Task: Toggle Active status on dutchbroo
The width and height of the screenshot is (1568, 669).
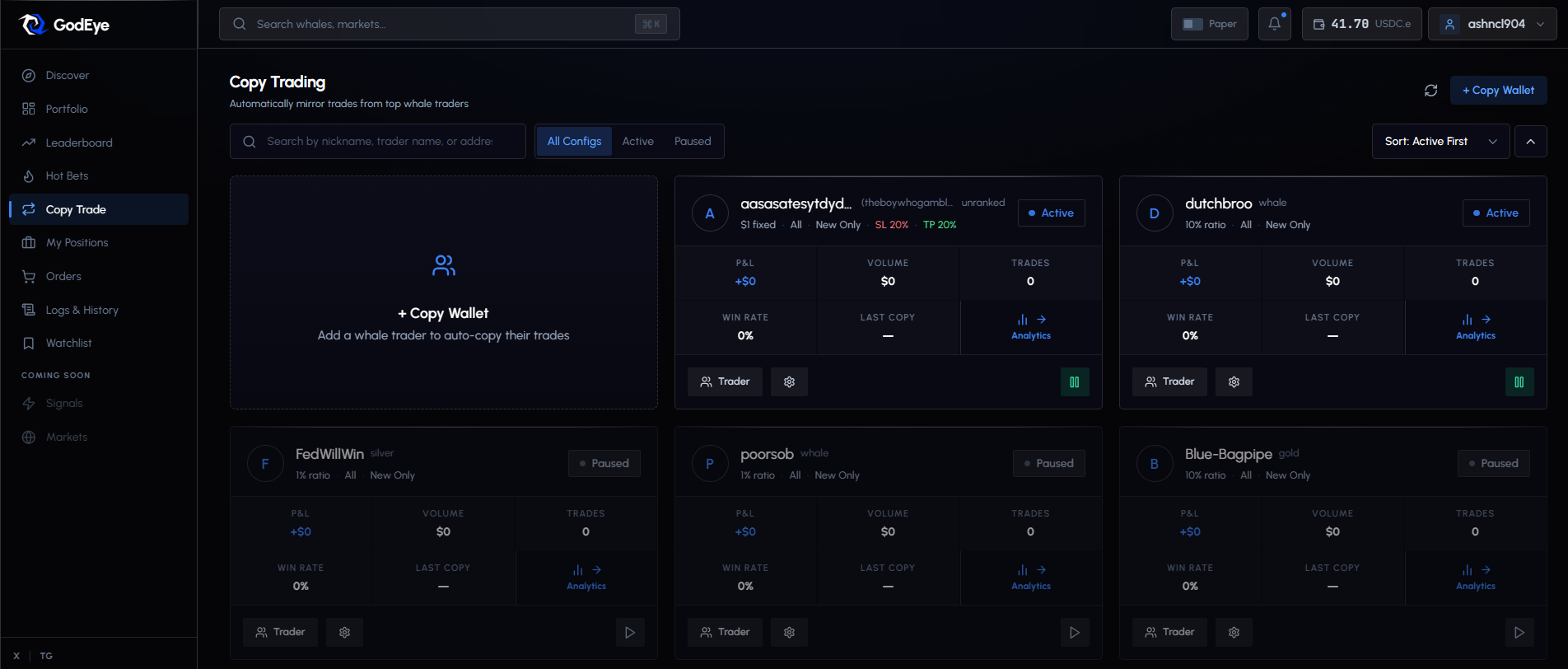Action: (x=1496, y=213)
